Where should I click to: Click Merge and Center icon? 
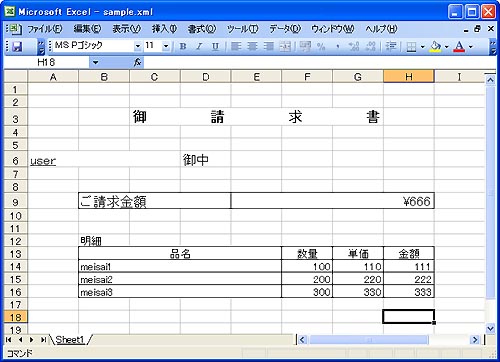pos(285,46)
